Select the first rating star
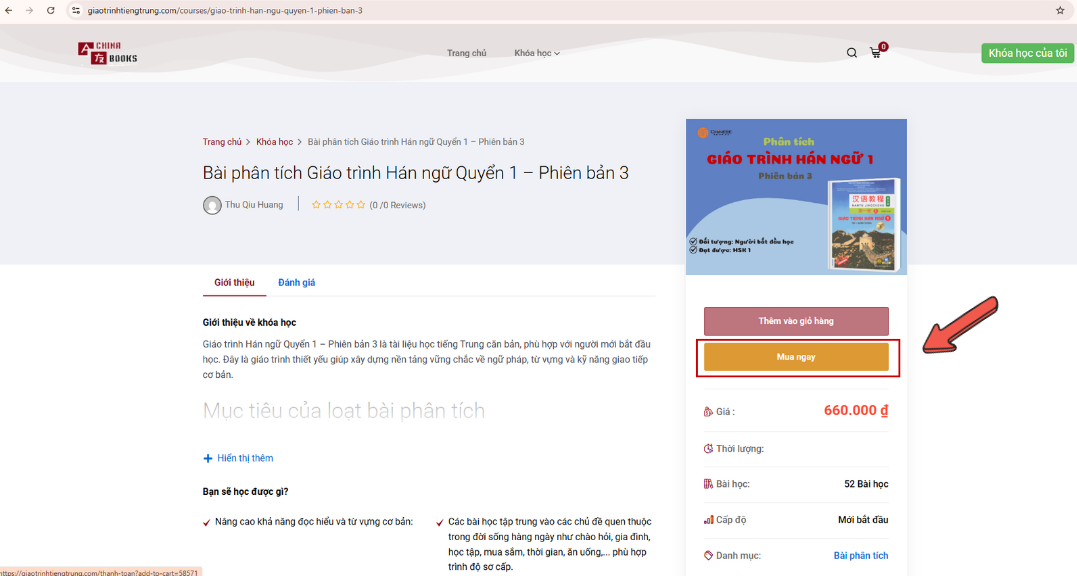Viewport: 1077px width, 576px height. tap(316, 204)
